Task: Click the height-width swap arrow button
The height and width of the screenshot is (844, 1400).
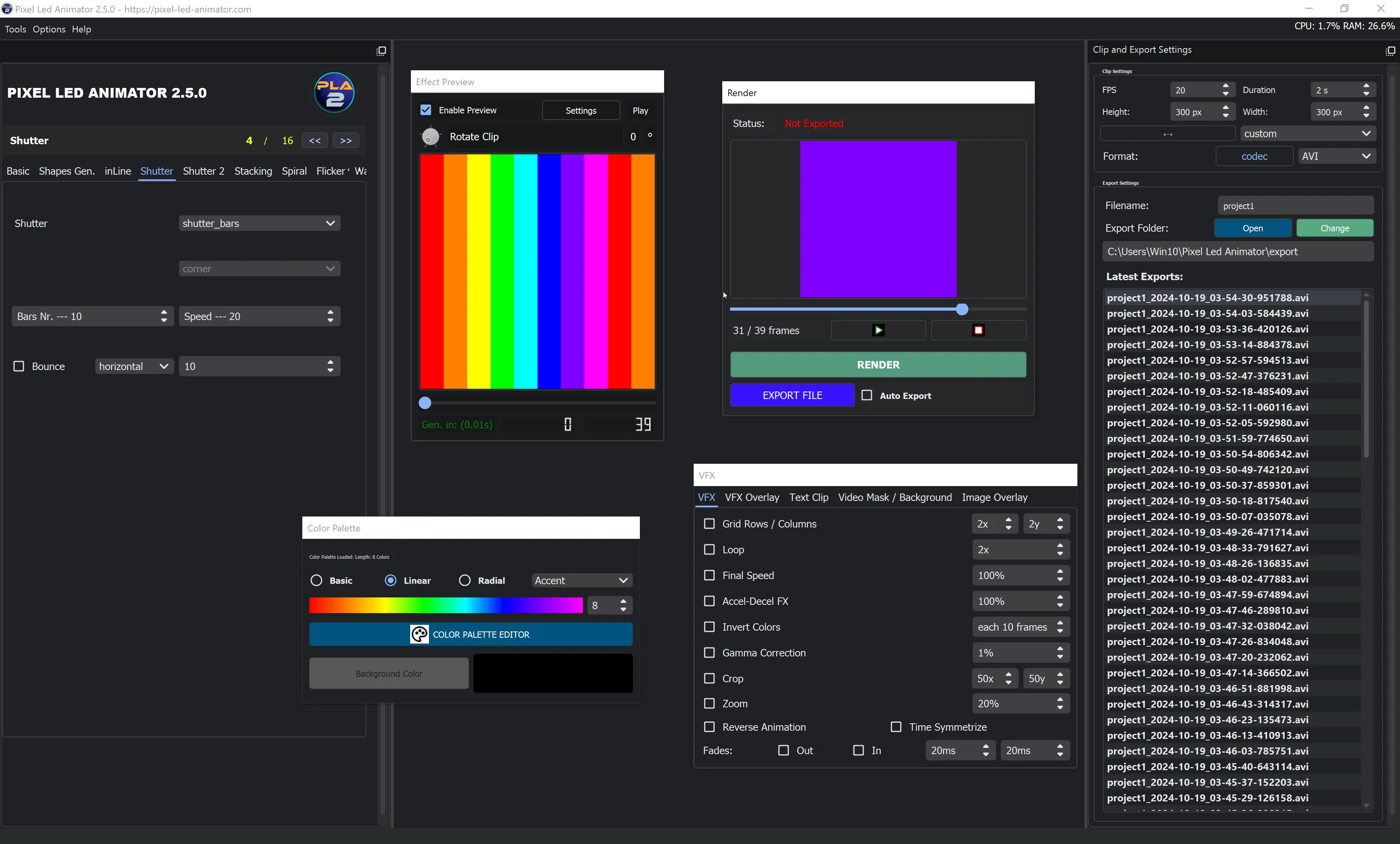Action: 1167,134
